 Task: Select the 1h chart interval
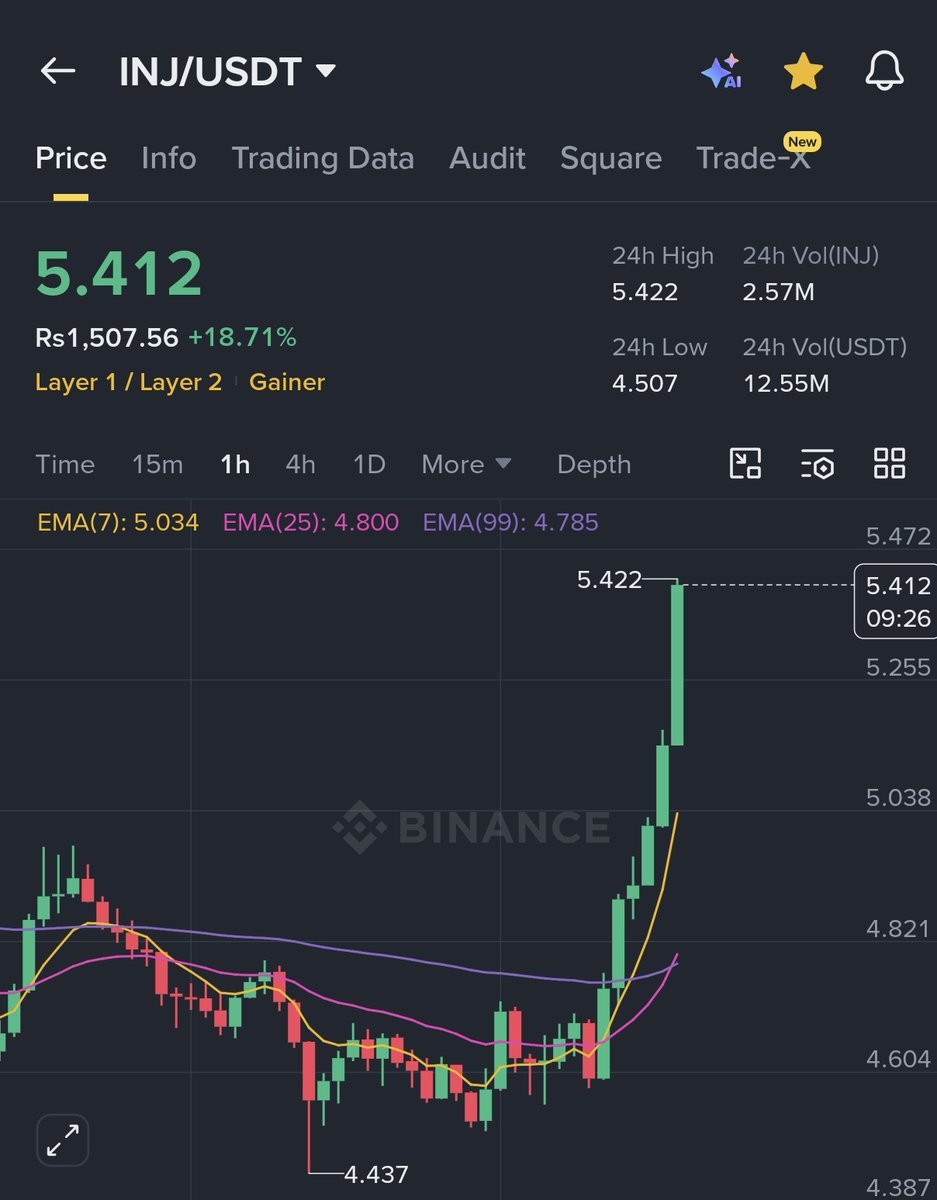click(235, 464)
